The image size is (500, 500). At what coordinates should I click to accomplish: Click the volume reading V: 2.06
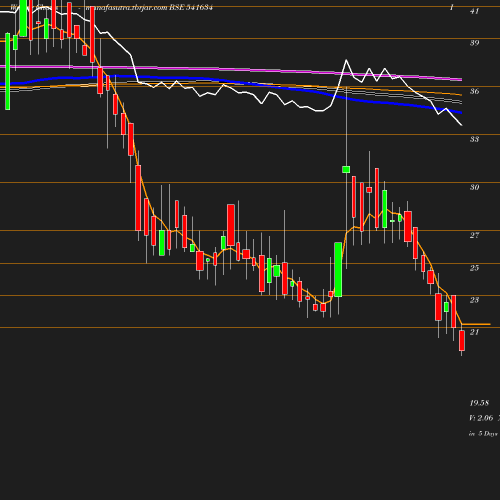(x=481, y=418)
